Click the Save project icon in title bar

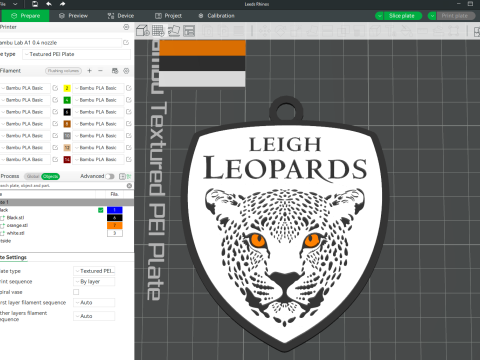tap(35, 4)
